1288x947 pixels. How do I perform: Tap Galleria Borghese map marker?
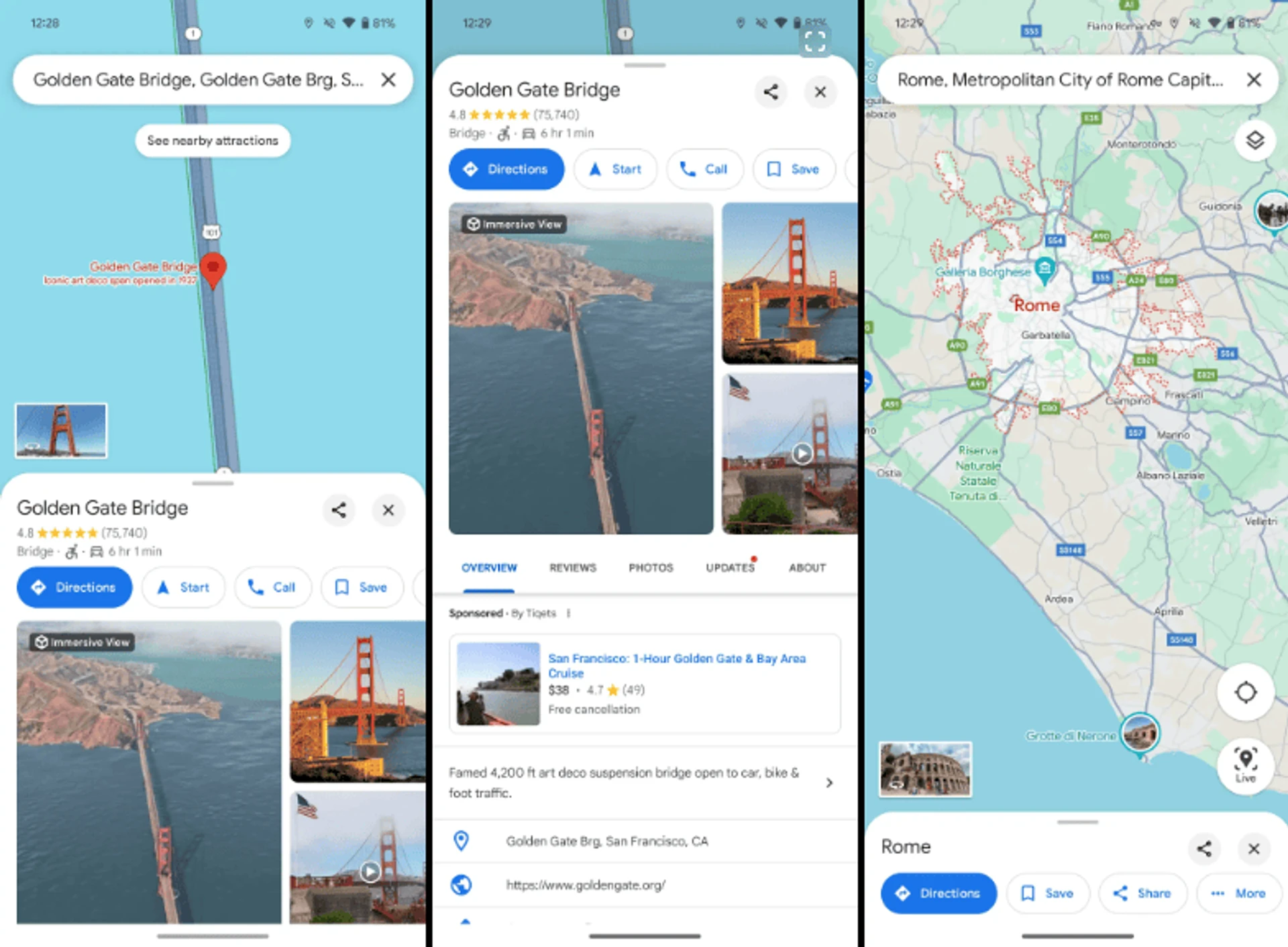pos(1044,269)
